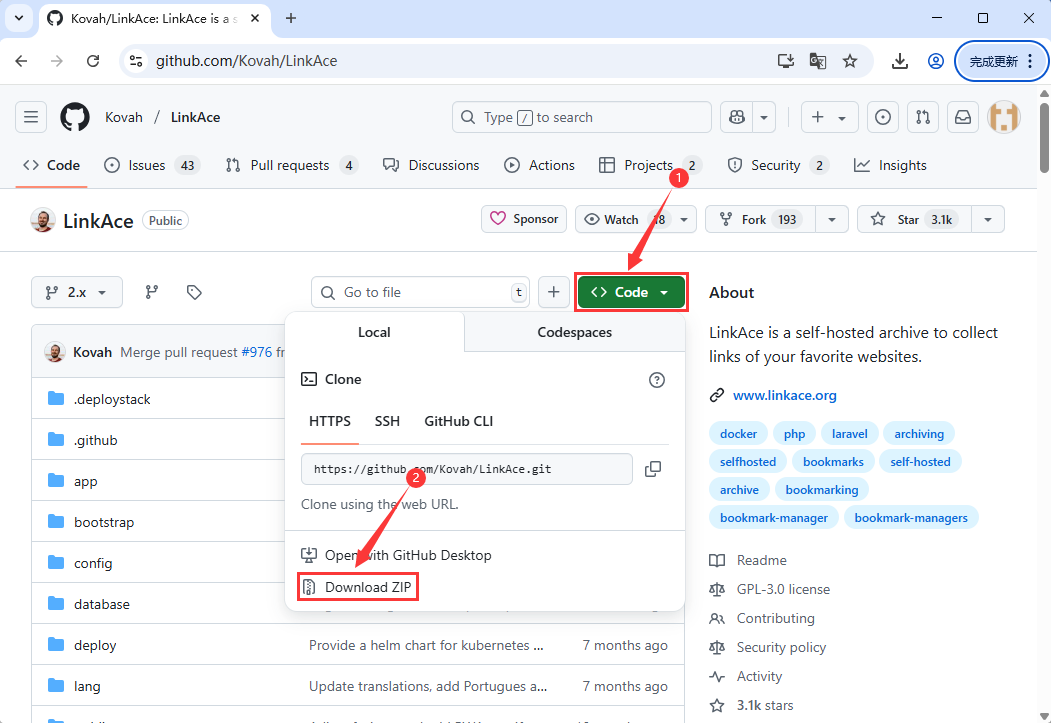Open the Security tab
The height and width of the screenshot is (723, 1051).
[778, 165]
